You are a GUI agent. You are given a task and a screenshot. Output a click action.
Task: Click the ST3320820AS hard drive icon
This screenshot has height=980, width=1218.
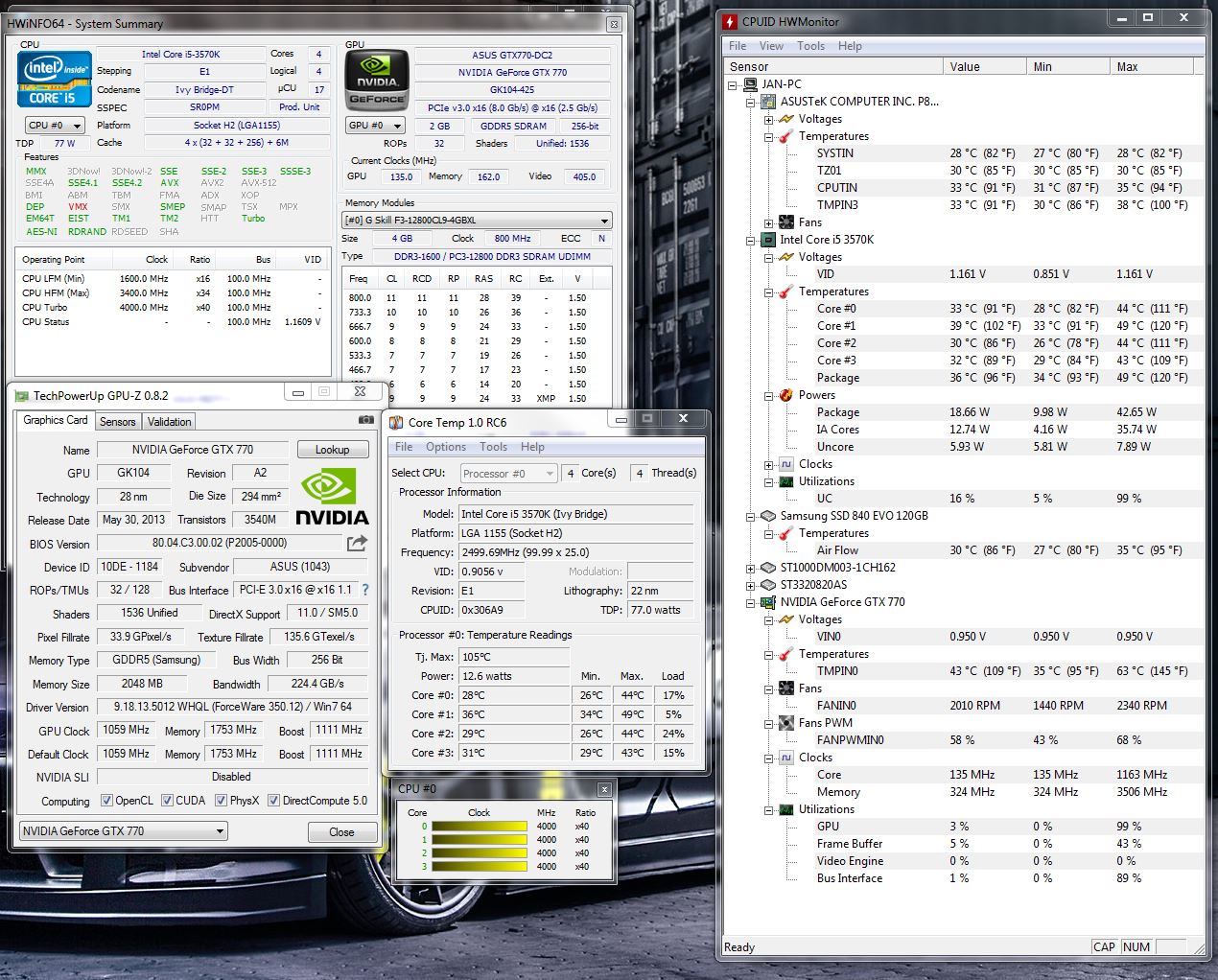(x=768, y=585)
